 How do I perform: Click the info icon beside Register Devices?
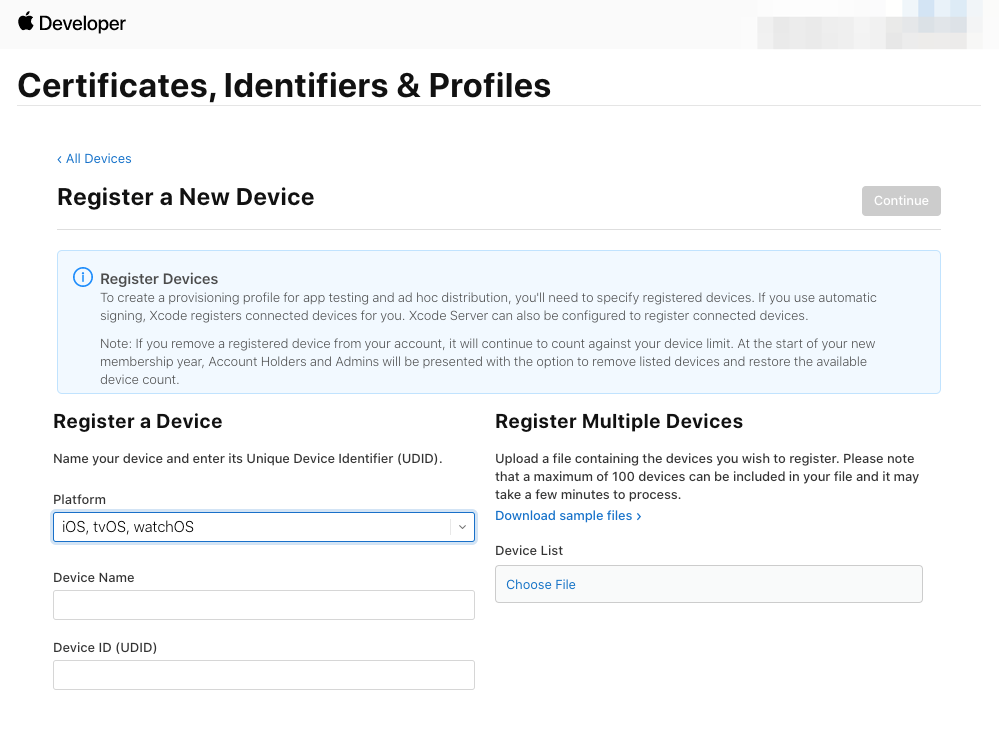pyautogui.click(x=83, y=278)
